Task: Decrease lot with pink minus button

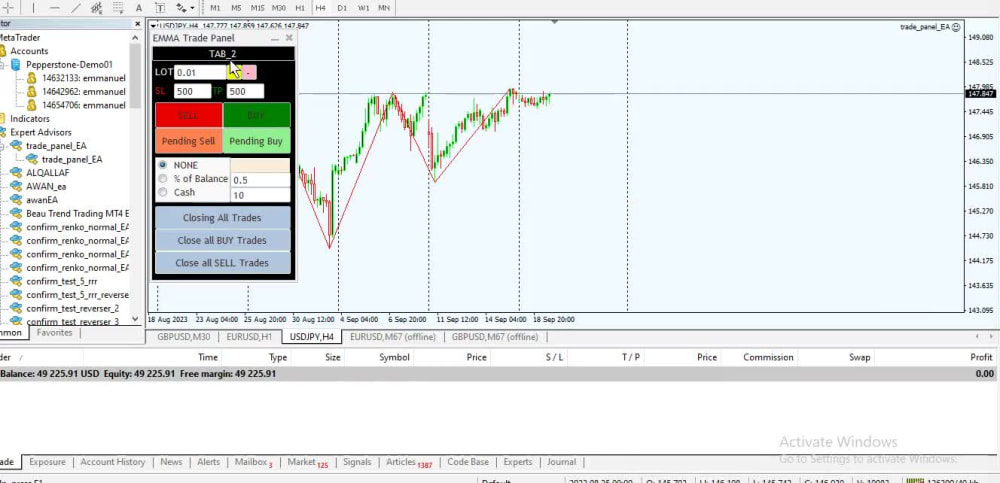Action: pos(248,73)
